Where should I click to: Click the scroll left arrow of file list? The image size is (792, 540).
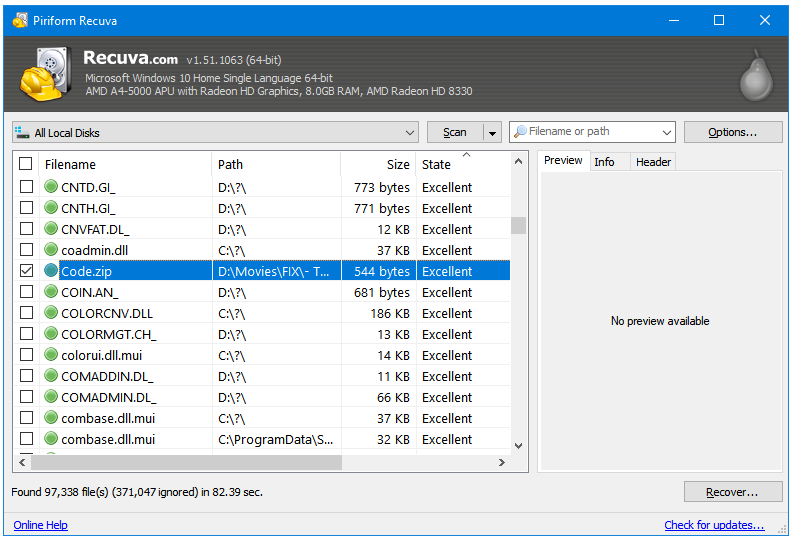(22, 462)
